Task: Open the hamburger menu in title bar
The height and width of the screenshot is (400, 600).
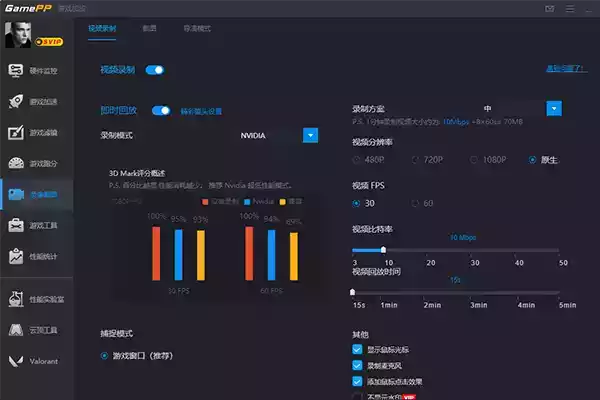Action: 570,8
